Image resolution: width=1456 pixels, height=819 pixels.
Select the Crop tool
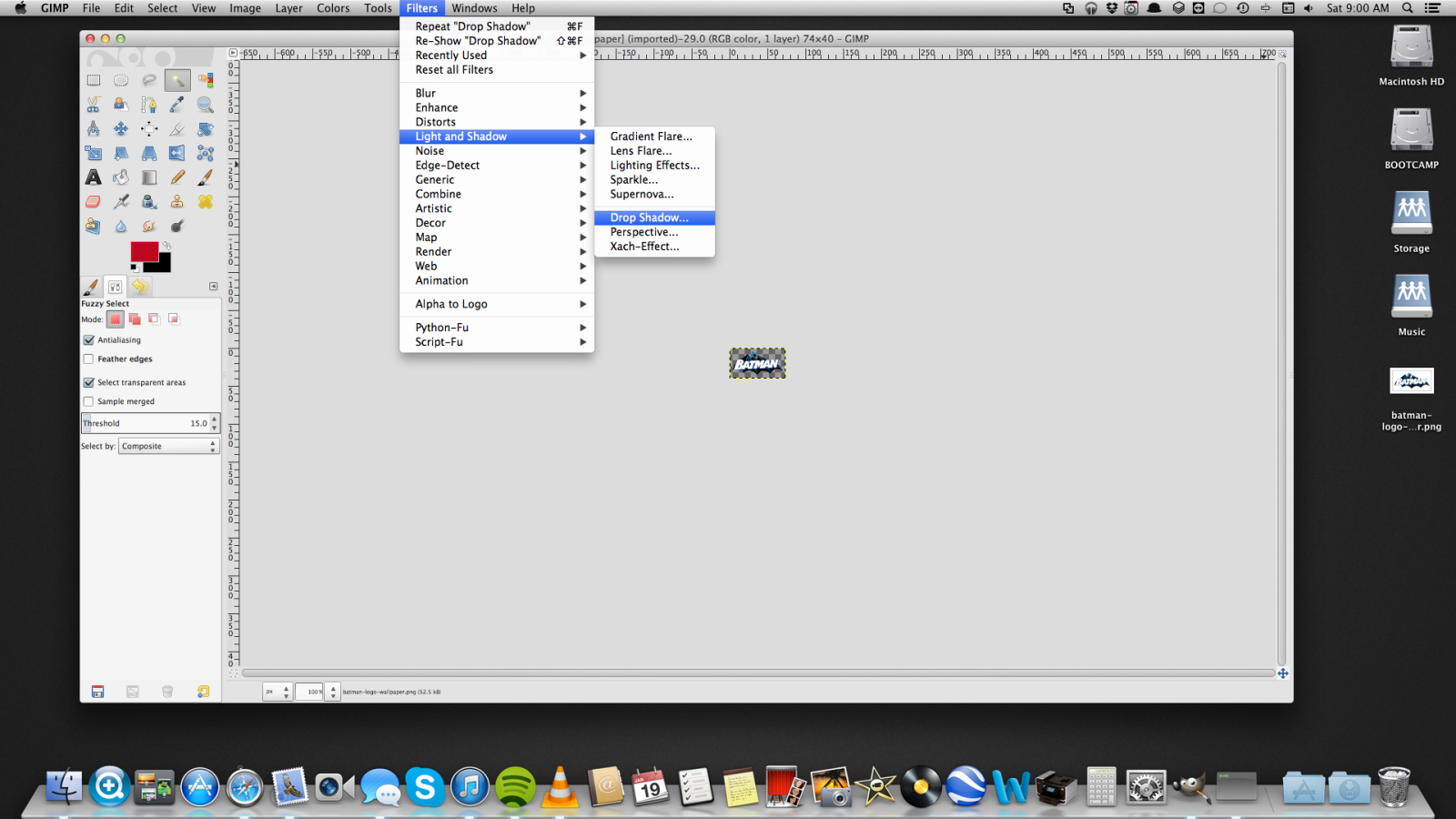[177, 129]
